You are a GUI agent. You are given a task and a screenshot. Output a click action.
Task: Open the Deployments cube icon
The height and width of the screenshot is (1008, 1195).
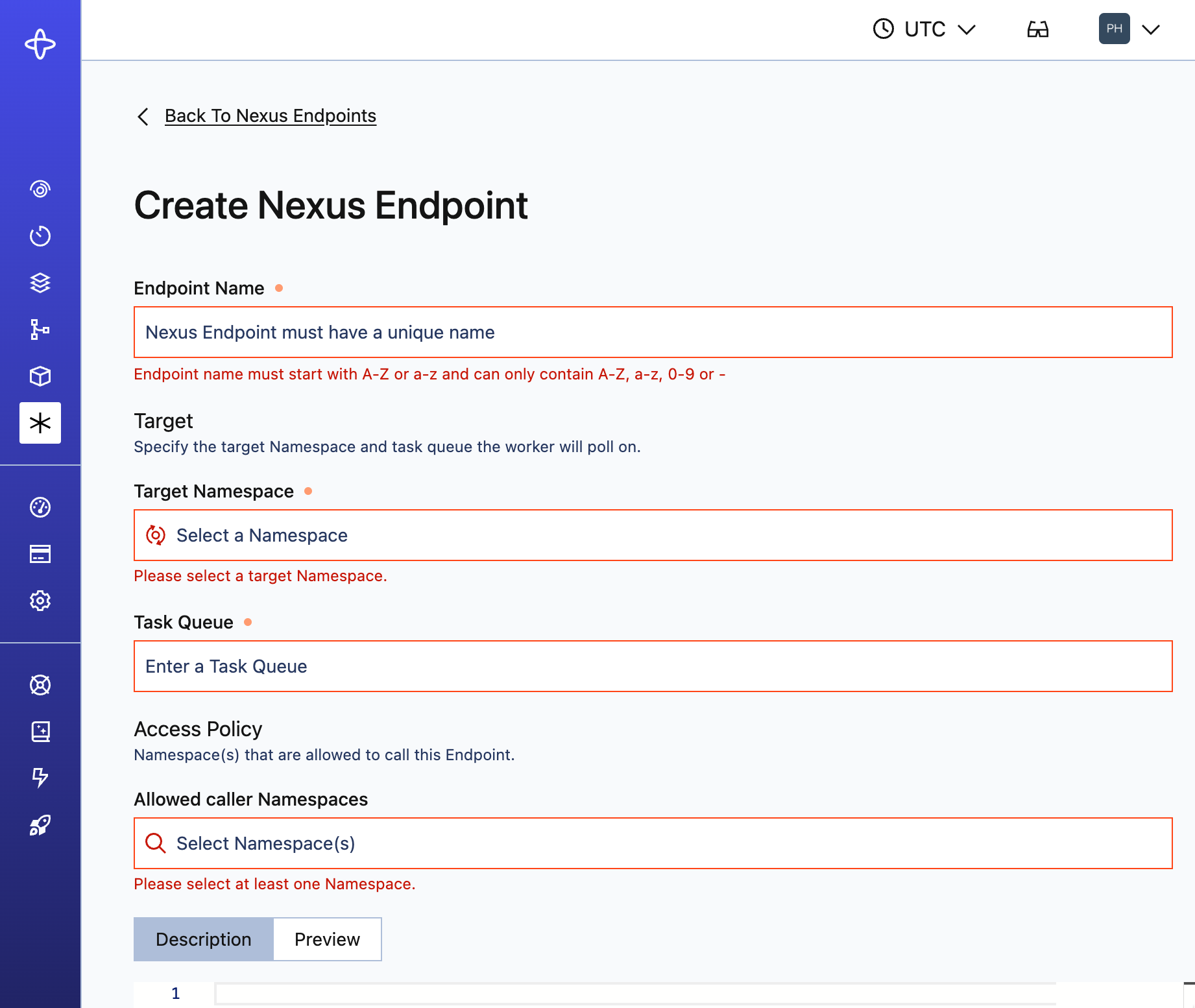[x=40, y=376]
